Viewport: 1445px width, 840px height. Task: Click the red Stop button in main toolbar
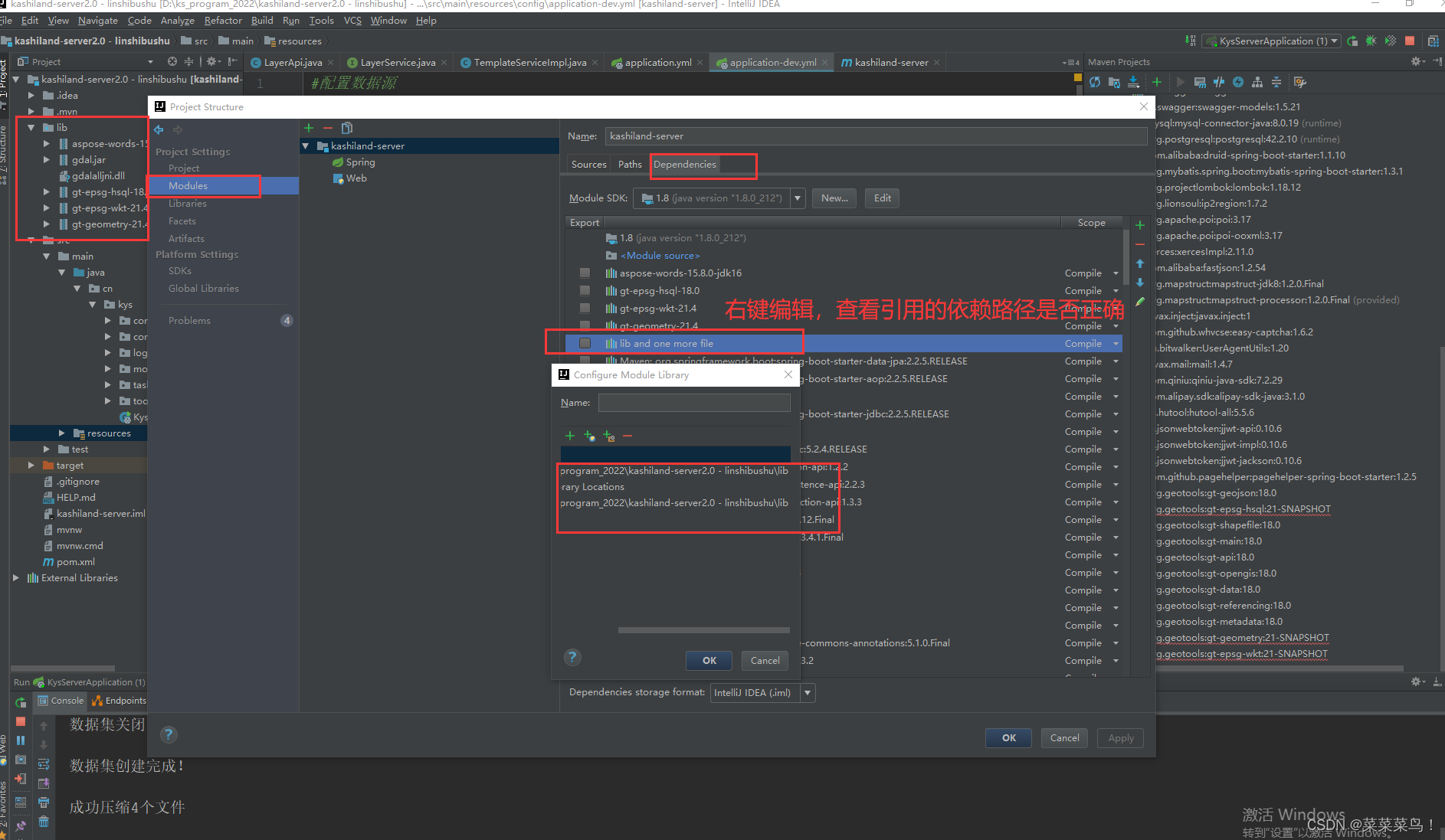click(x=1410, y=41)
